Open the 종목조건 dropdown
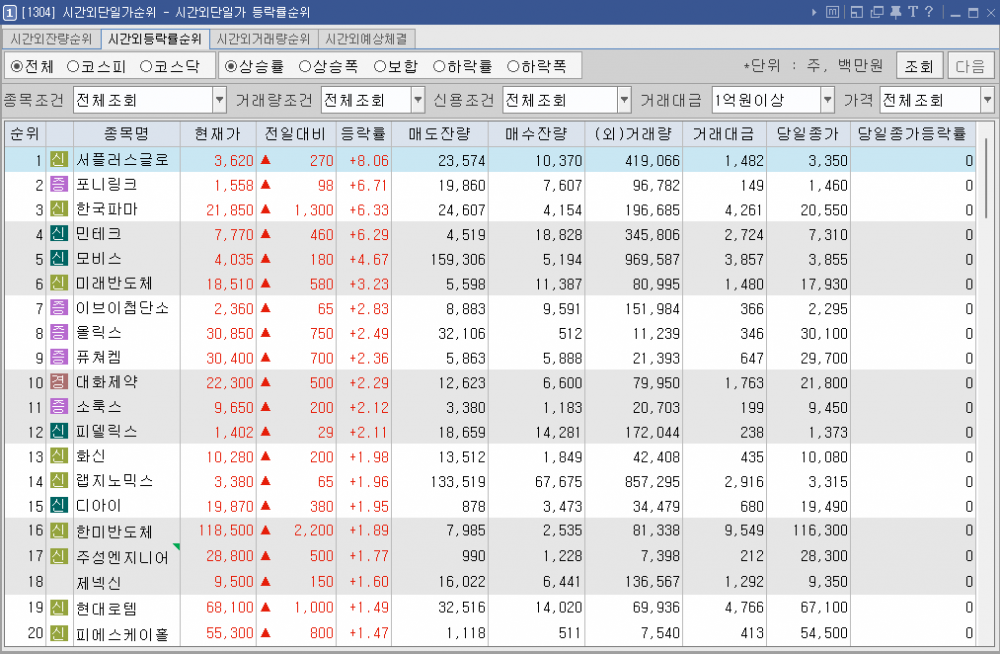Viewport: 1000px width, 654px height. click(219, 100)
